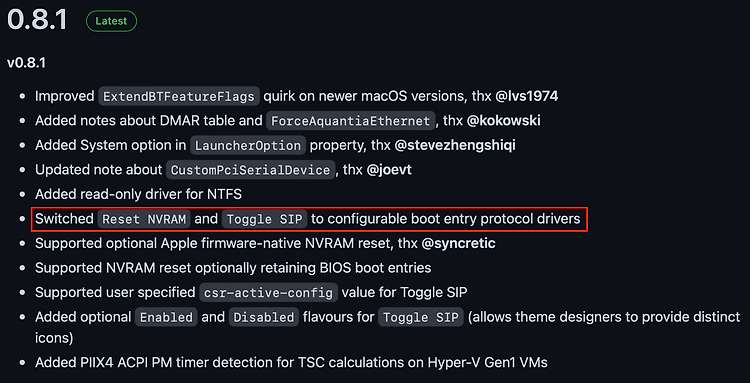Click the green Latest release badge
750x383 pixels.
click(111, 21)
